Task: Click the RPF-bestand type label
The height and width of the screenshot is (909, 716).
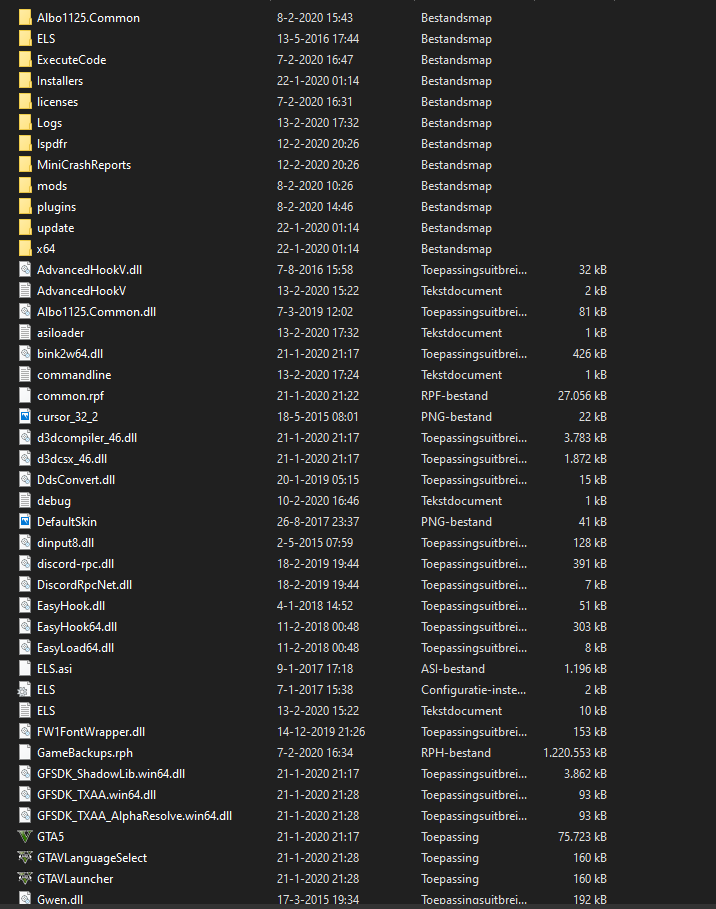Action: (x=455, y=395)
